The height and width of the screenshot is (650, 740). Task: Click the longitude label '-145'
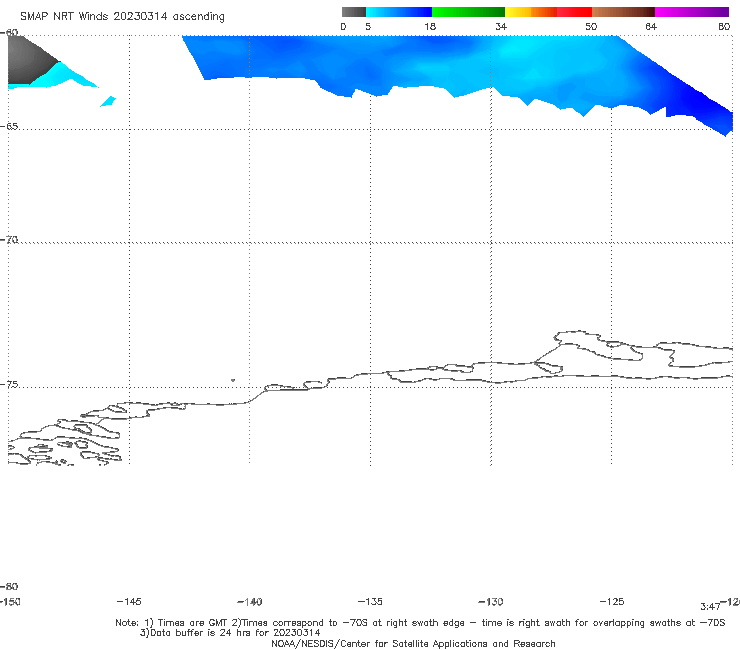click(129, 601)
